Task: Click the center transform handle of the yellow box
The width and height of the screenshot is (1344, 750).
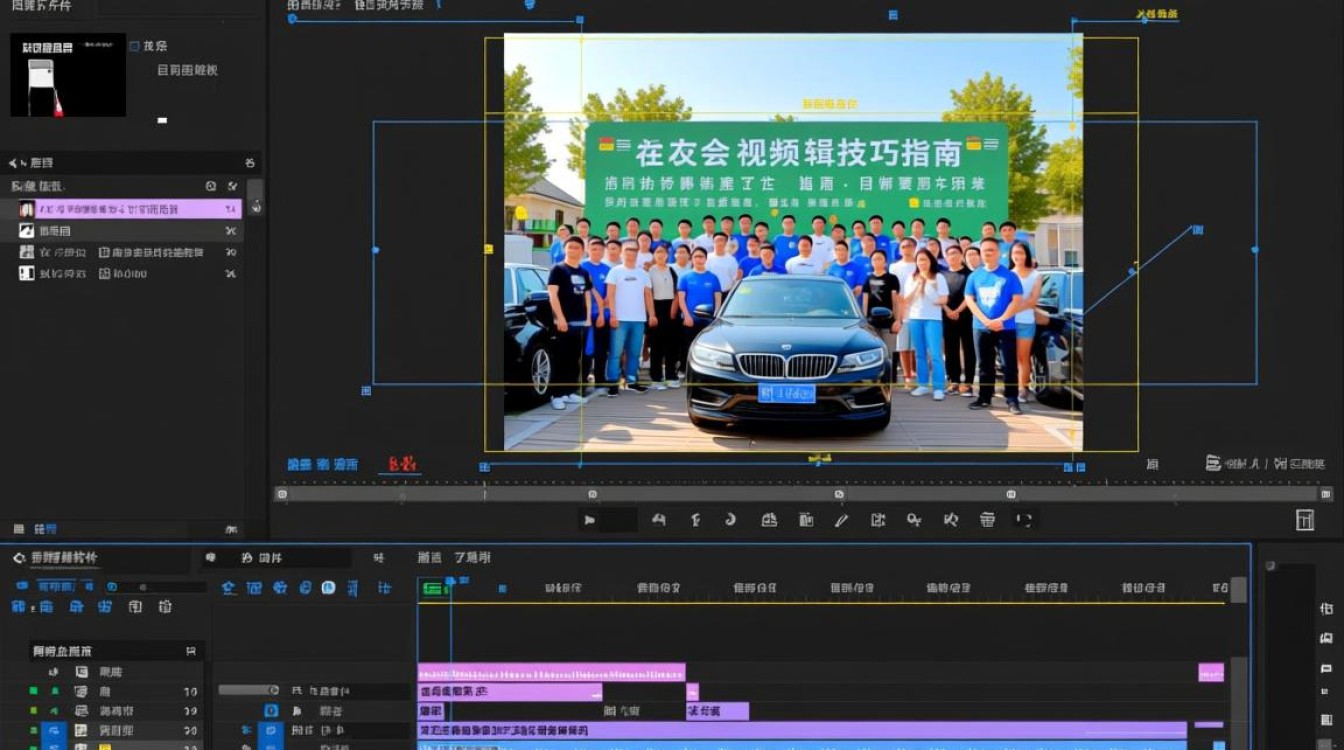Action: (819, 459)
